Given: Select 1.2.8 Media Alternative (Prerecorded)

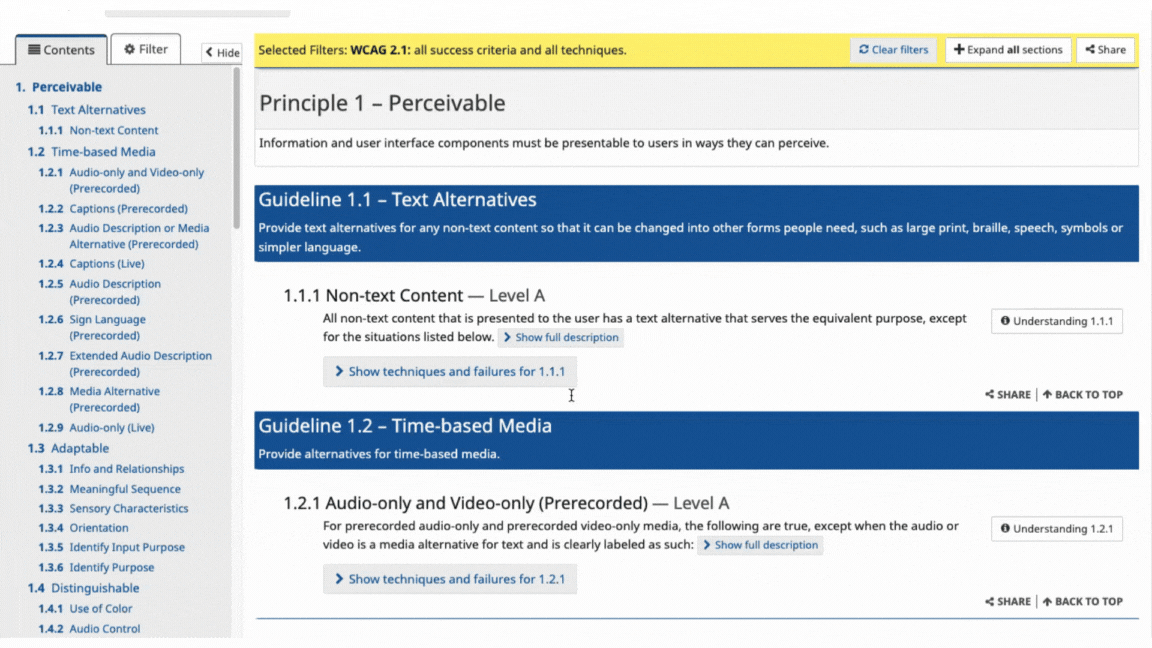Looking at the screenshot, I should (x=99, y=399).
